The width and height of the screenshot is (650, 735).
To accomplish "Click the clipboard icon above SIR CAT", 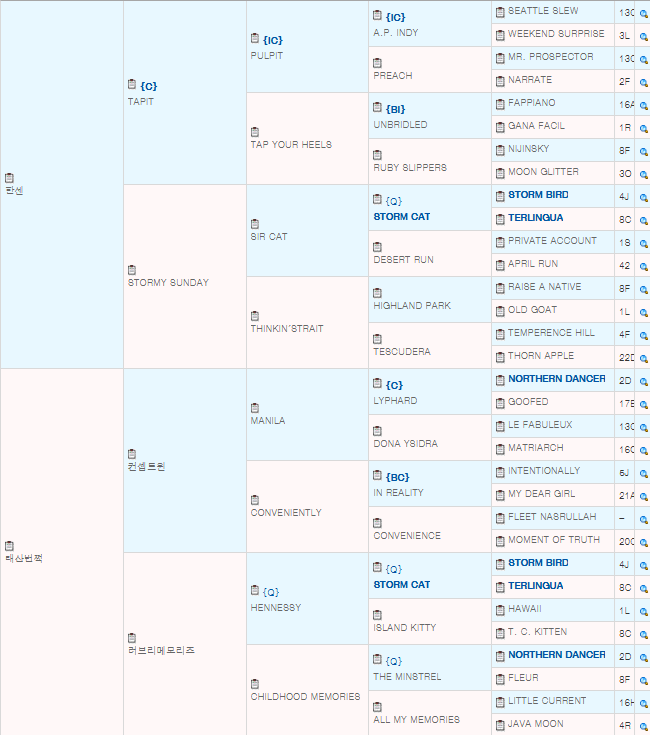I will (254, 224).
